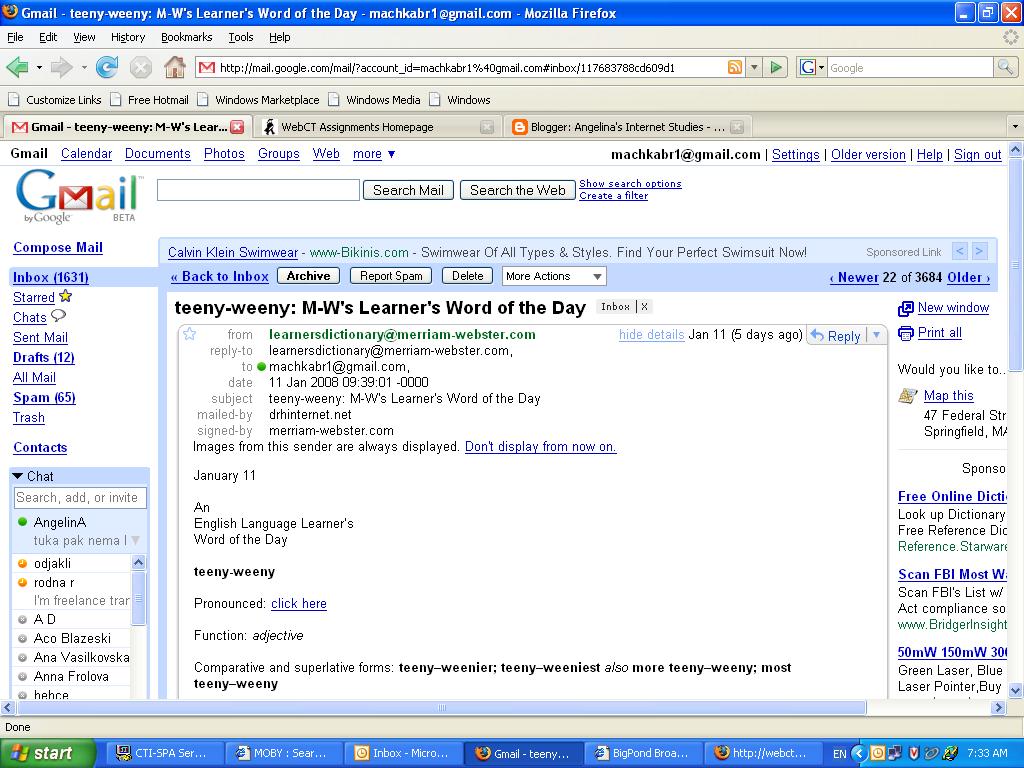
Task: Open the History menu
Action: coord(128,37)
